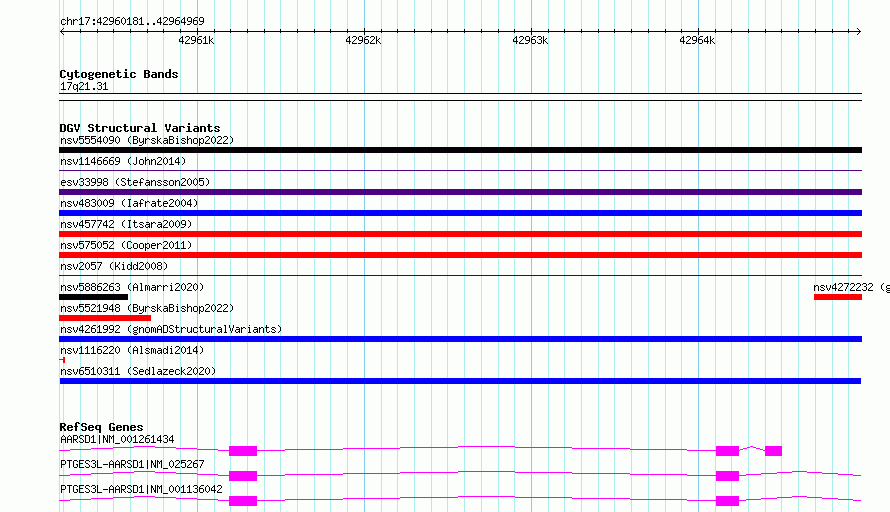
Task: Select the left exon of PTGES3L-AARSD1|NM_001136042
Action: coord(243,501)
